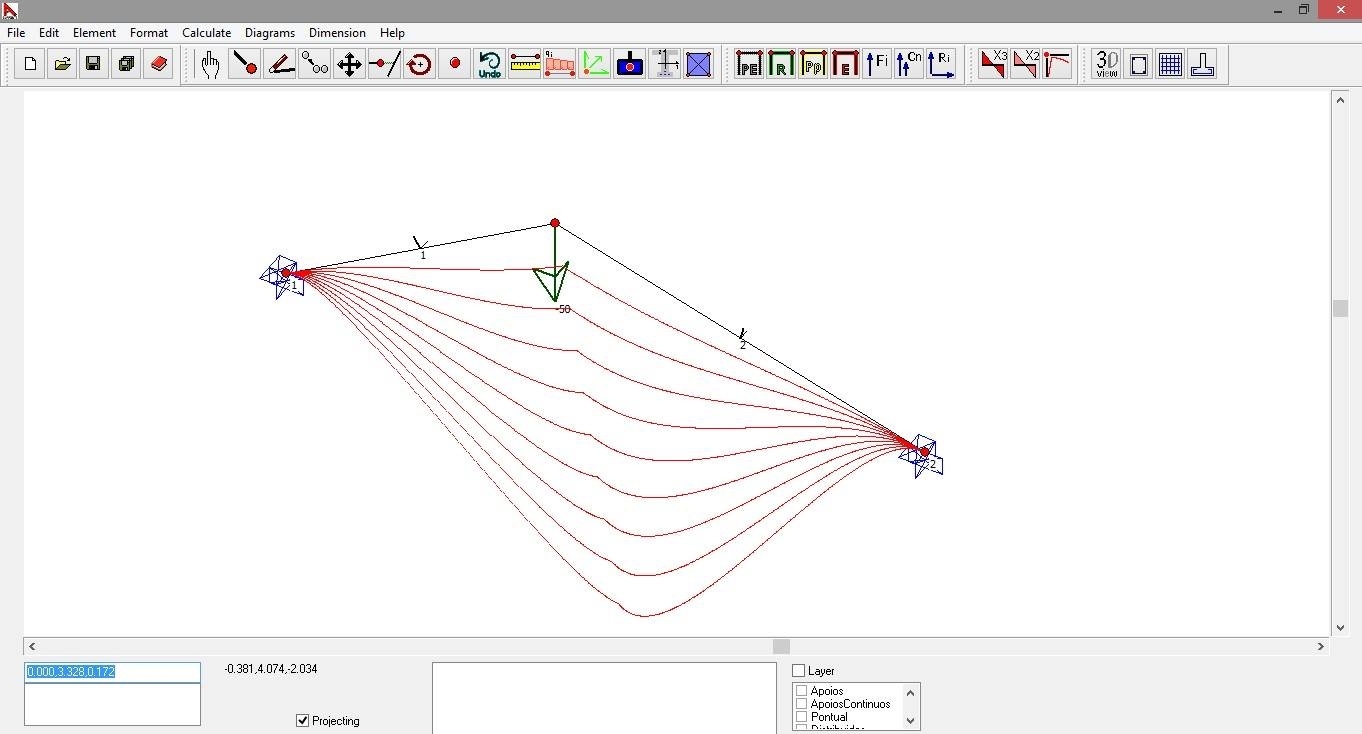
Task: Click the Ri reactions icon
Action: point(941,65)
